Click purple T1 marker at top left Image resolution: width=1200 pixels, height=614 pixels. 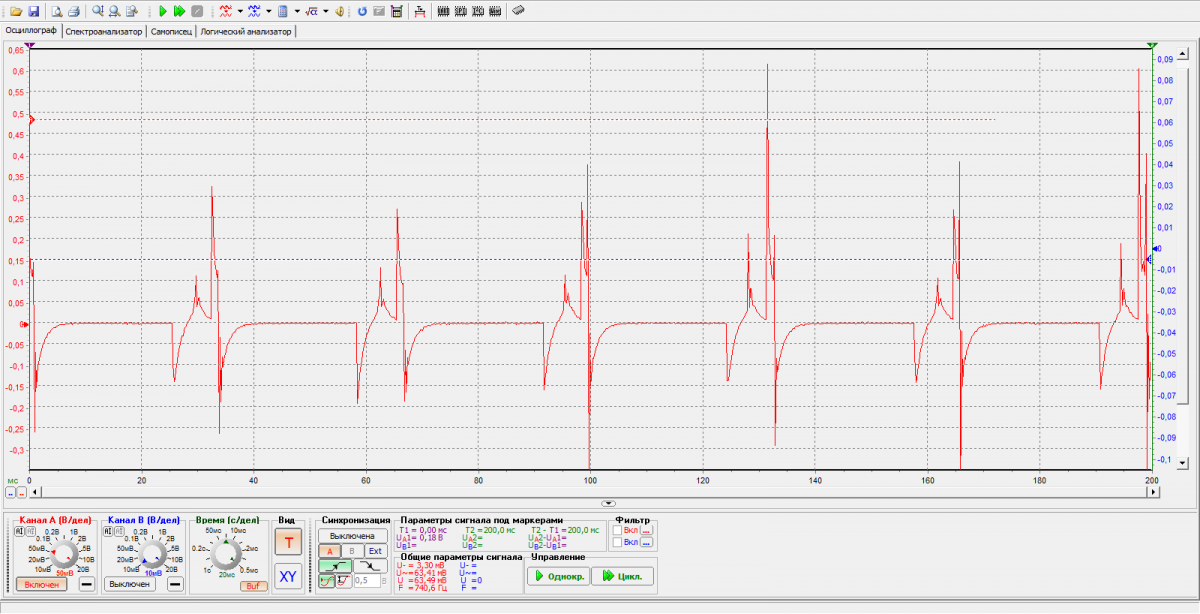pyautogui.click(x=30, y=45)
